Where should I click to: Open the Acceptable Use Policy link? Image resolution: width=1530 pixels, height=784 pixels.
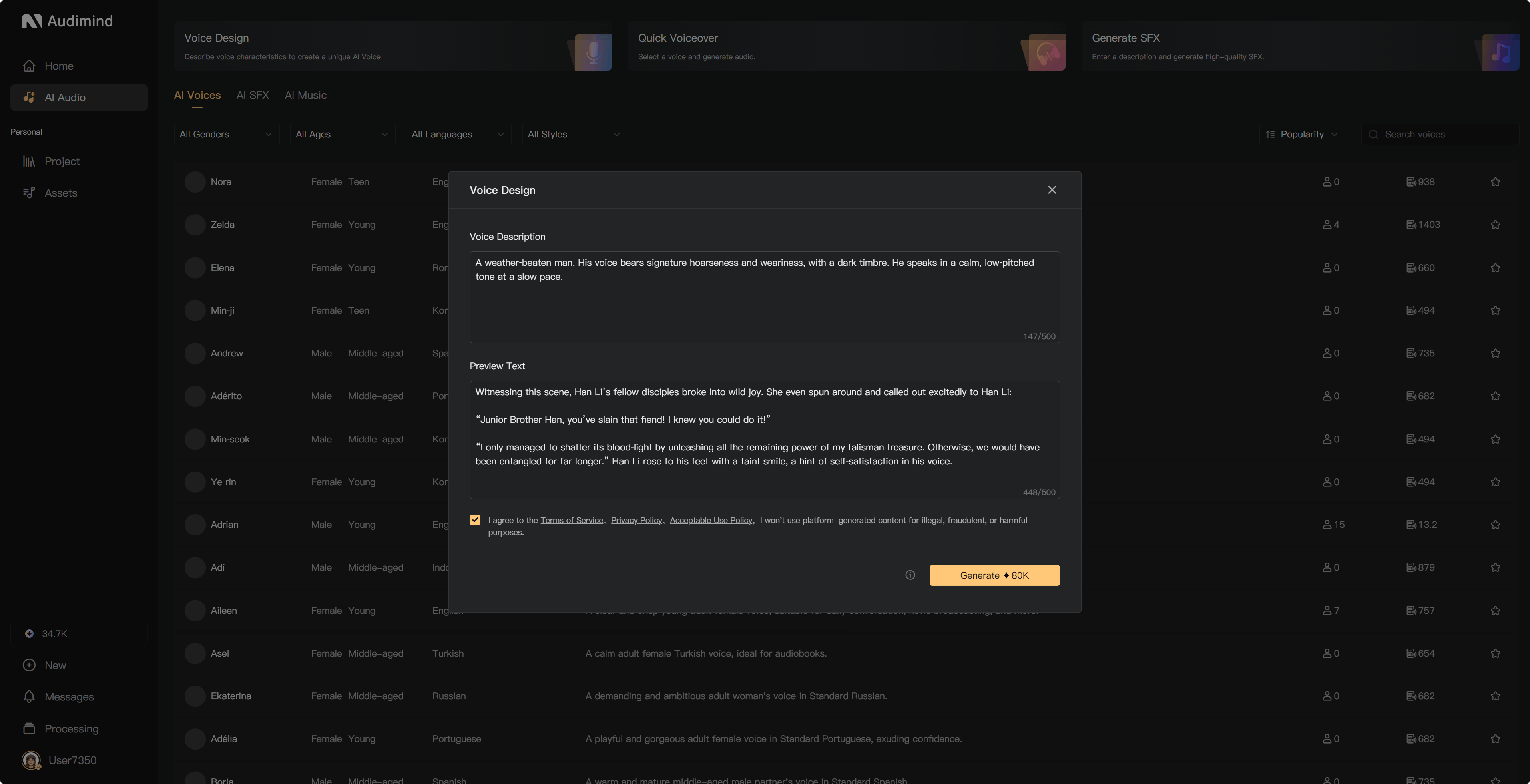(x=711, y=520)
